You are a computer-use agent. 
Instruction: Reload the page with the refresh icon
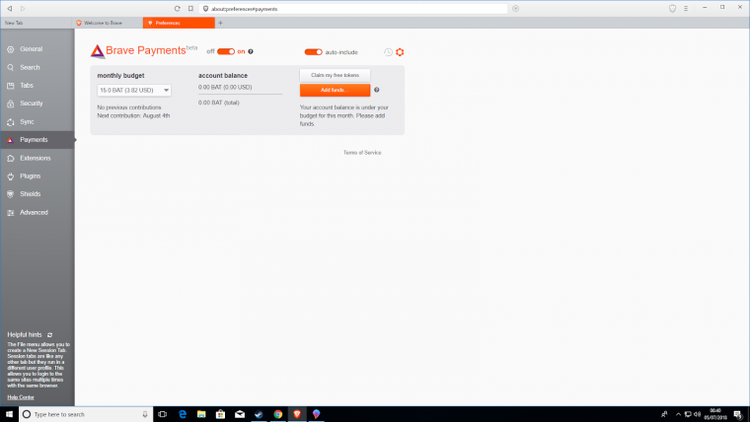[x=177, y=8]
